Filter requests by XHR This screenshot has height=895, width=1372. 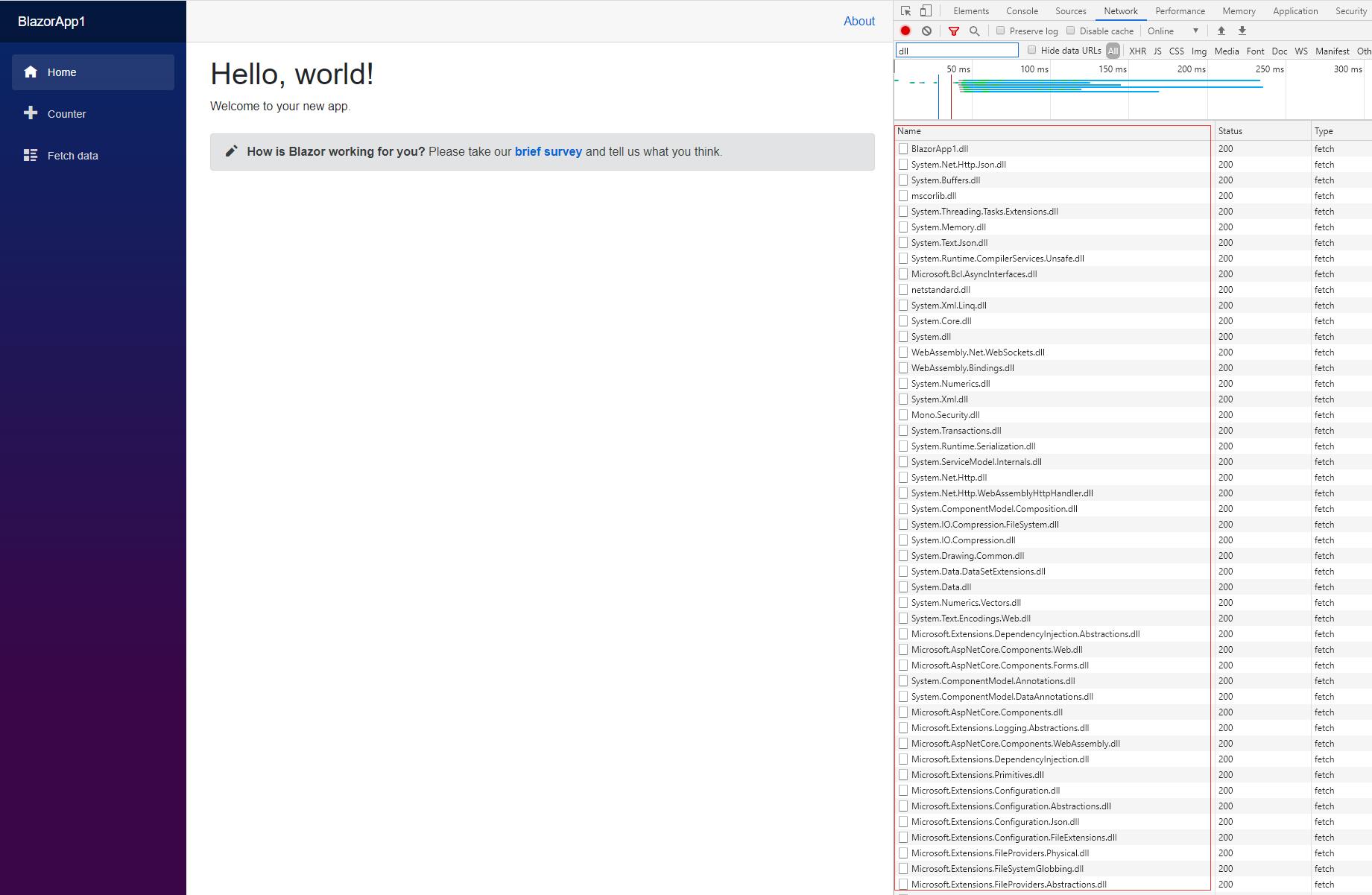[x=1137, y=51]
